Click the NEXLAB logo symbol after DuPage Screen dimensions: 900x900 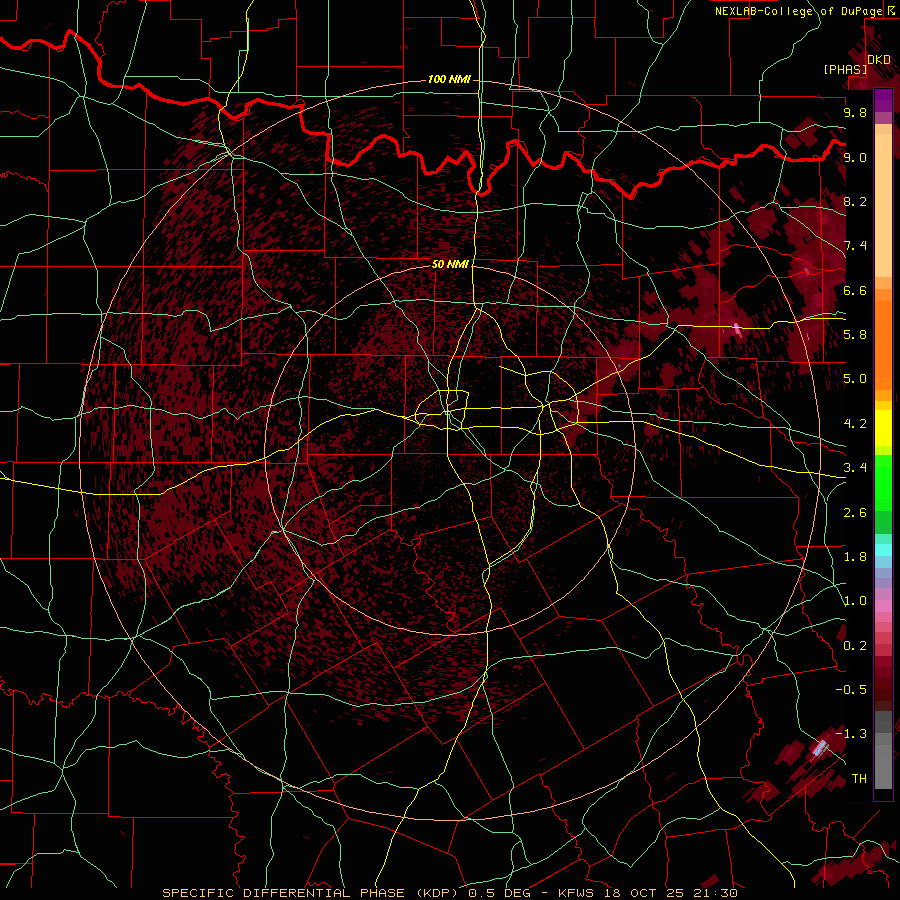[x=891, y=11]
